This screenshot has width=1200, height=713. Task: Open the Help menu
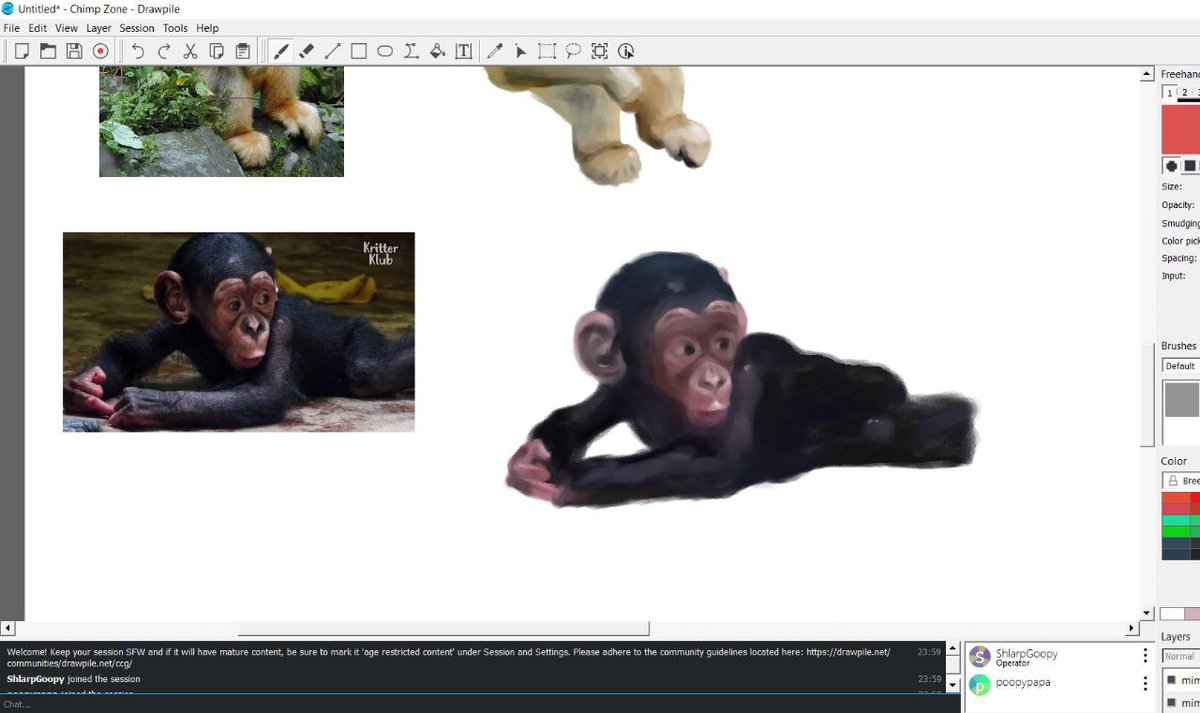pyautogui.click(x=207, y=28)
